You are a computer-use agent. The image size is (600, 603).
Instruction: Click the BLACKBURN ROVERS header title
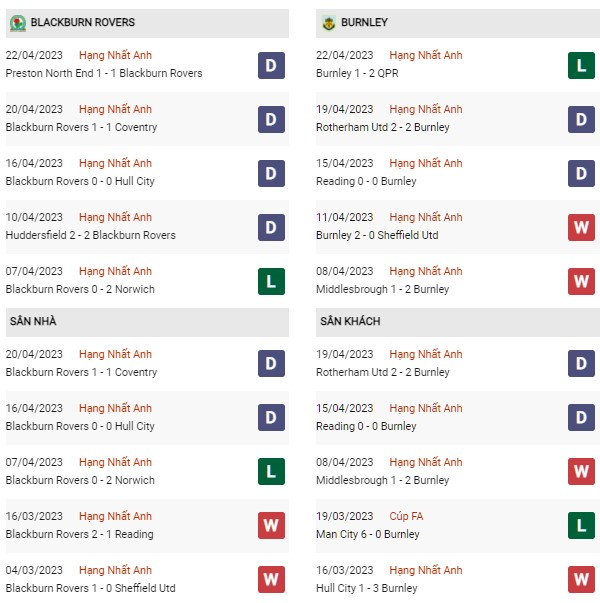[83, 22]
